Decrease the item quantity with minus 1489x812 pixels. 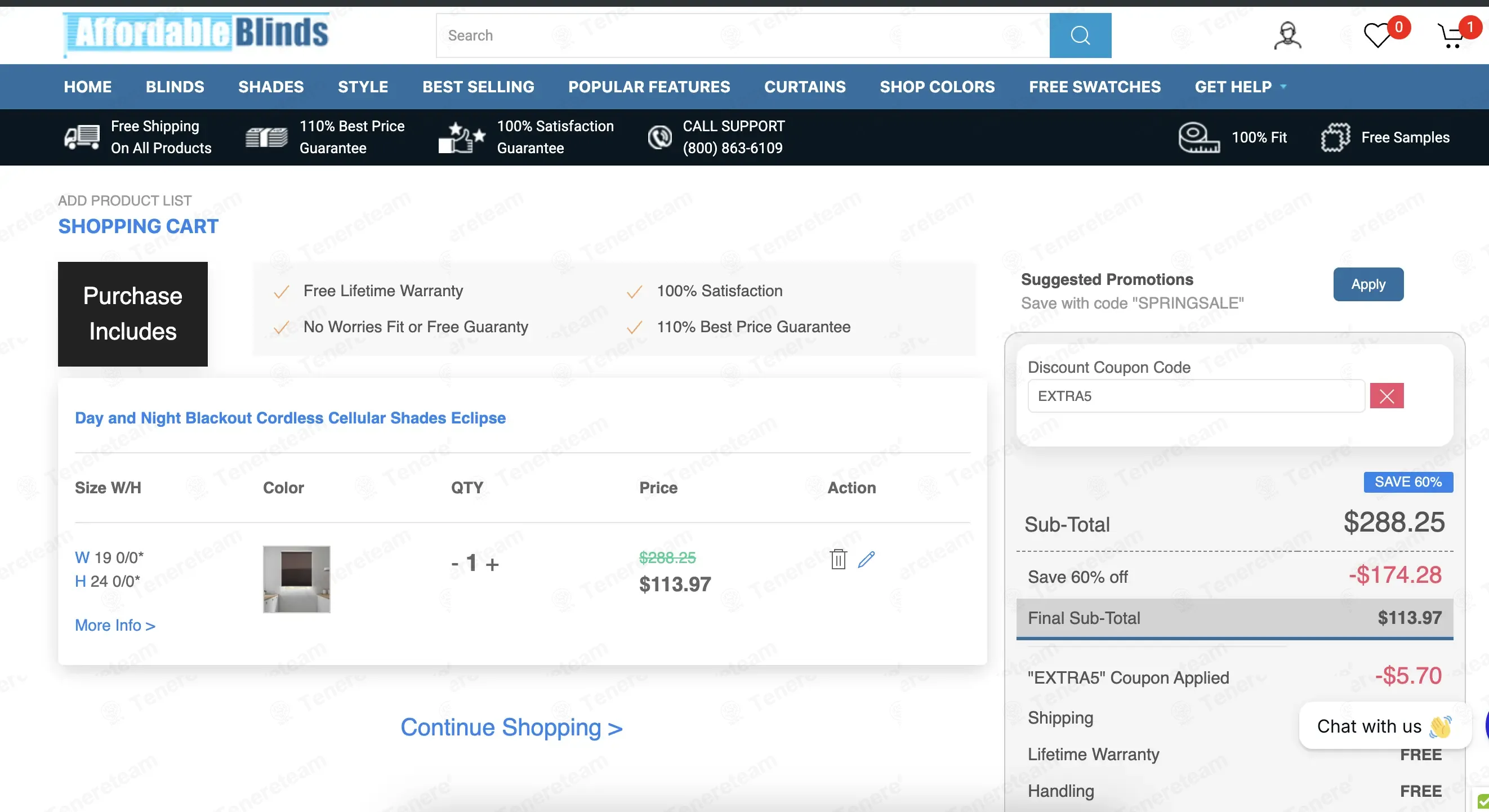pos(455,563)
